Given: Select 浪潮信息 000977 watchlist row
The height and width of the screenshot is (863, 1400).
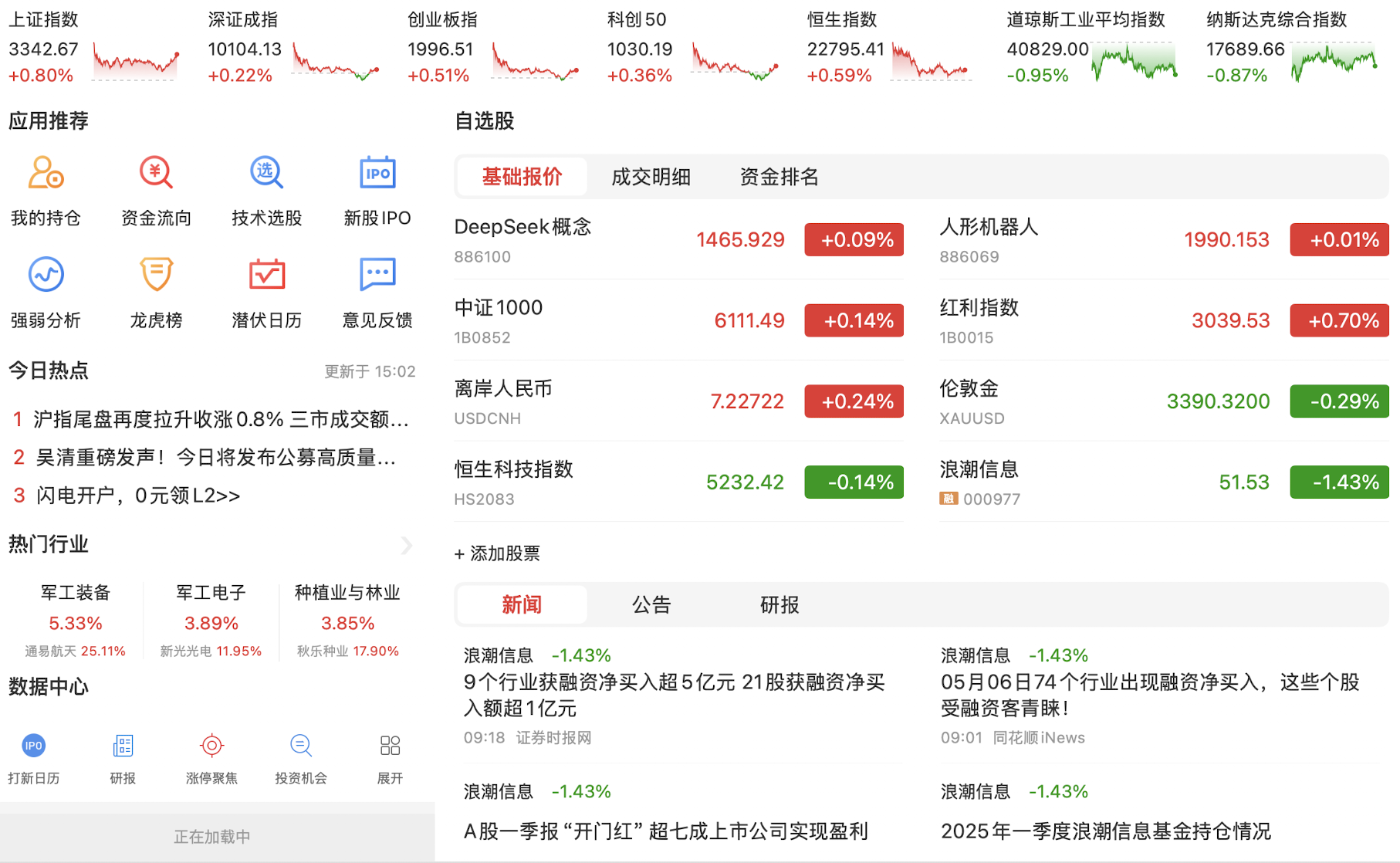Looking at the screenshot, I should [x=1164, y=482].
